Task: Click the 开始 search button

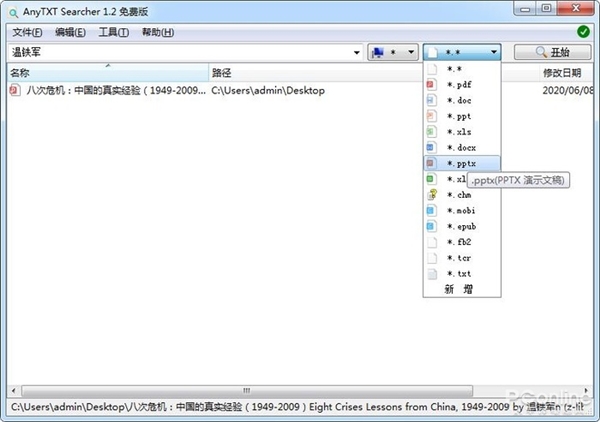Action: pyautogui.click(x=552, y=52)
